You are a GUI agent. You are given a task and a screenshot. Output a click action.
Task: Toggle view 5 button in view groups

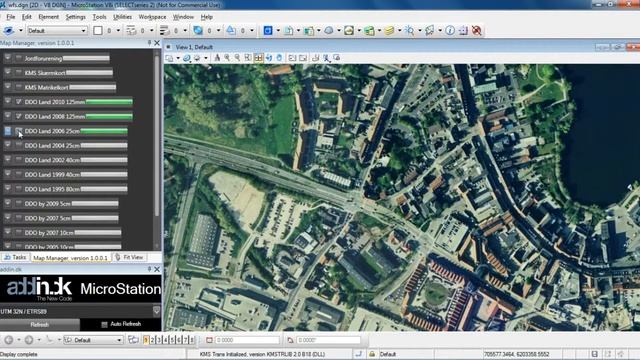pyautogui.click(x=172, y=340)
